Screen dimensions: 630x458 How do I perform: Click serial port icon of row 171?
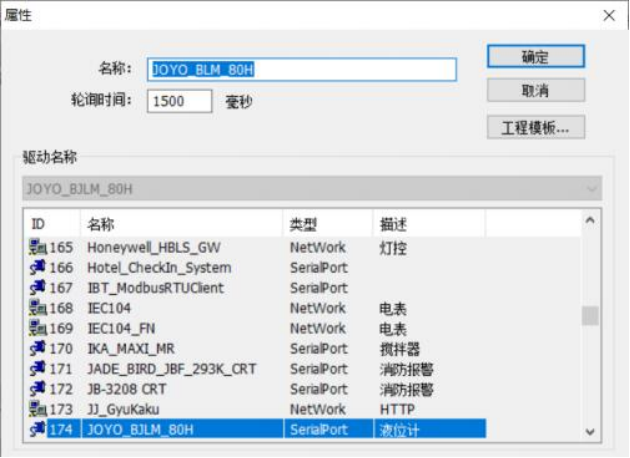click(38, 368)
